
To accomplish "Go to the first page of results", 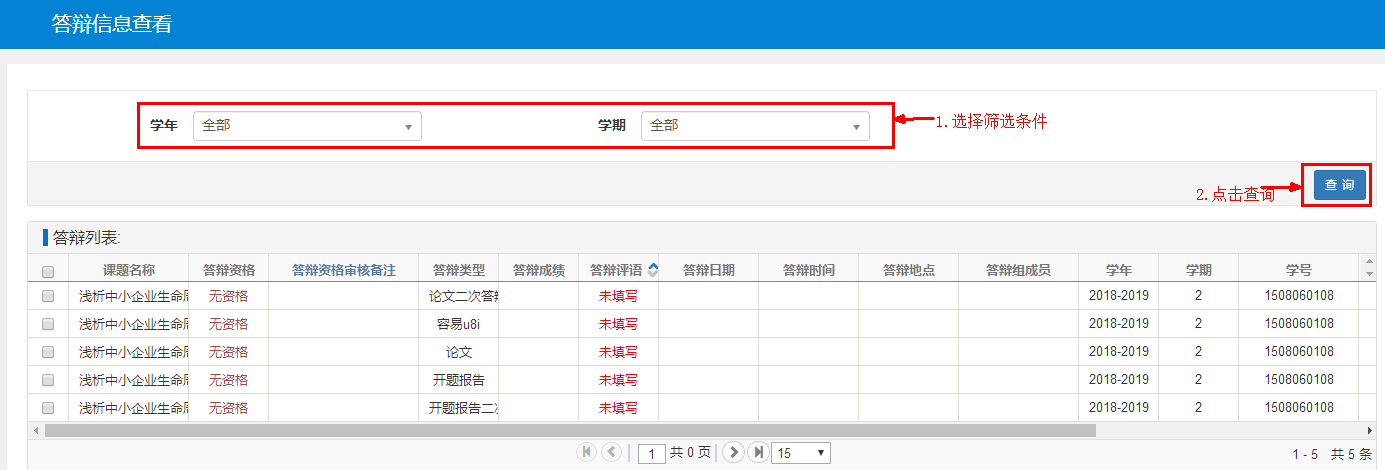I will coord(587,453).
